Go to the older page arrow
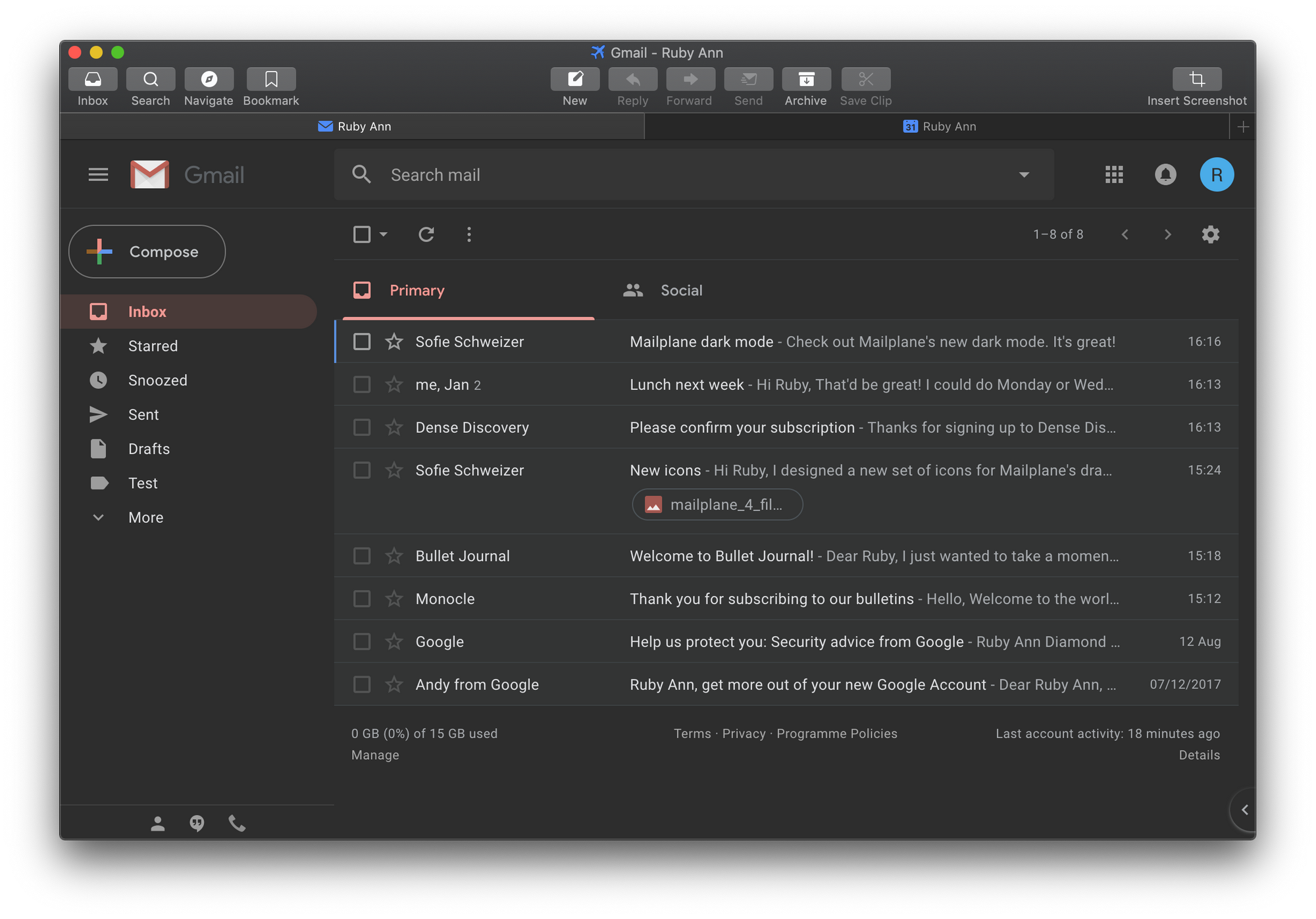 coord(1168,234)
